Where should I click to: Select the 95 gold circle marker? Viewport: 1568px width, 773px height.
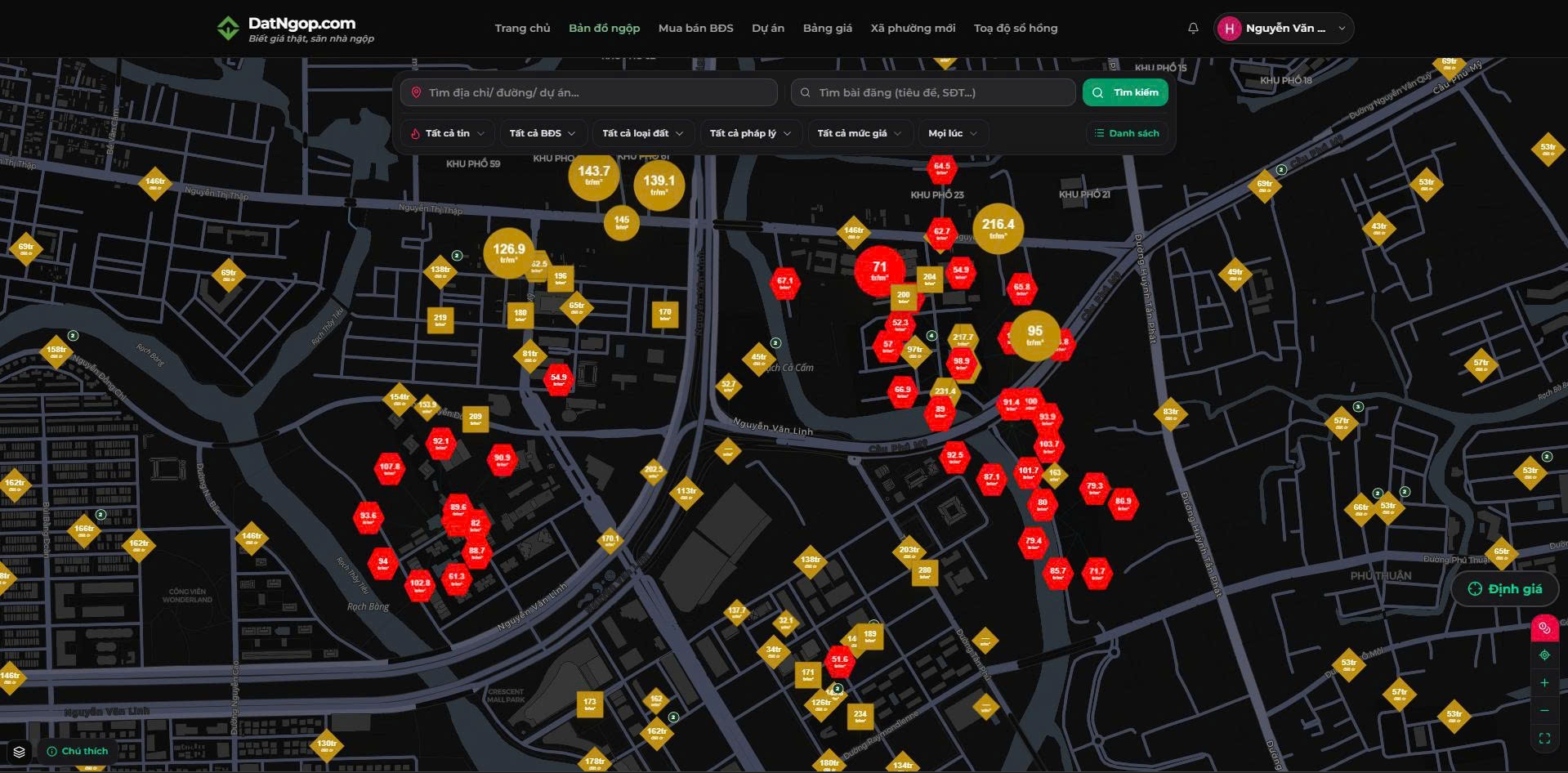click(x=1034, y=335)
